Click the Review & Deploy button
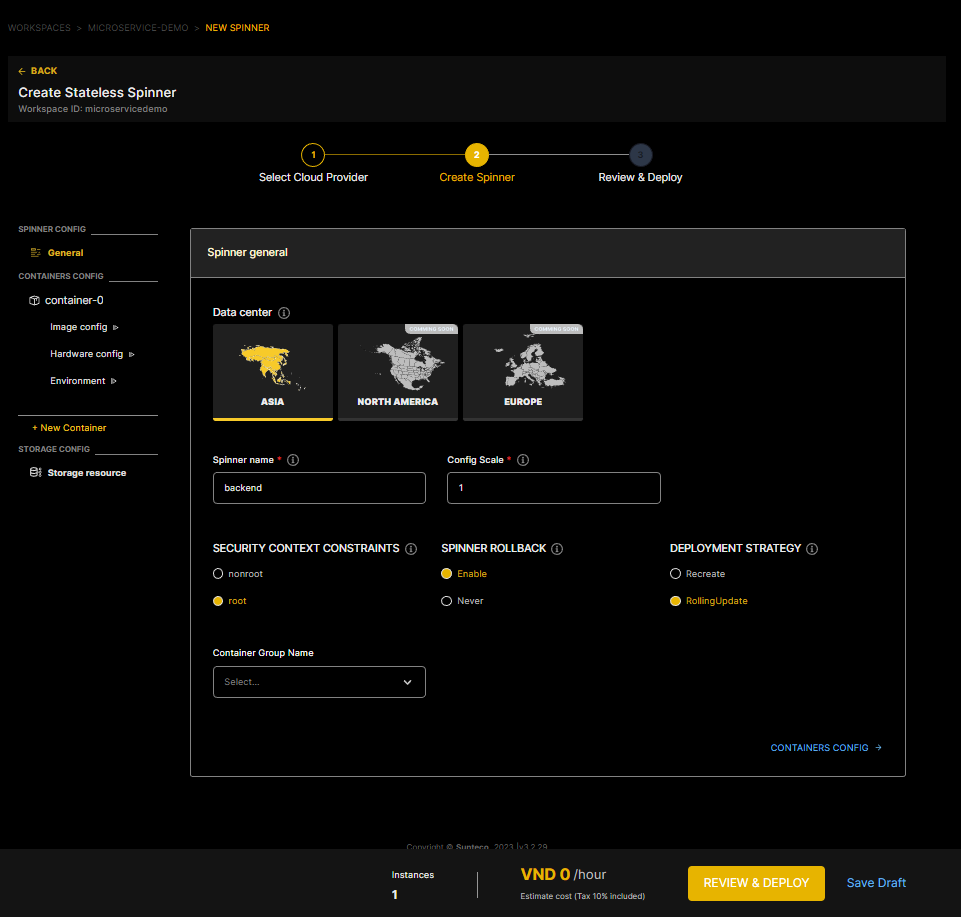This screenshot has width=961, height=917. [x=755, y=883]
